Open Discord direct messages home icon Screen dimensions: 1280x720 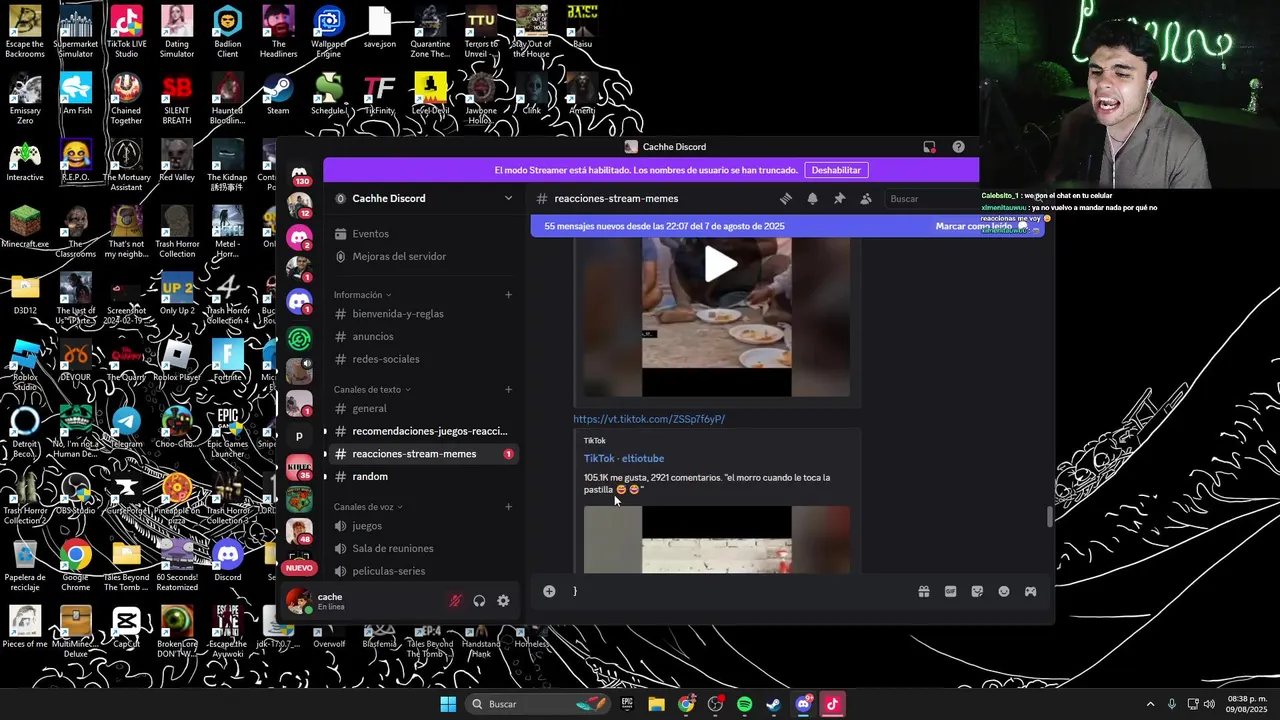[x=299, y=174]
